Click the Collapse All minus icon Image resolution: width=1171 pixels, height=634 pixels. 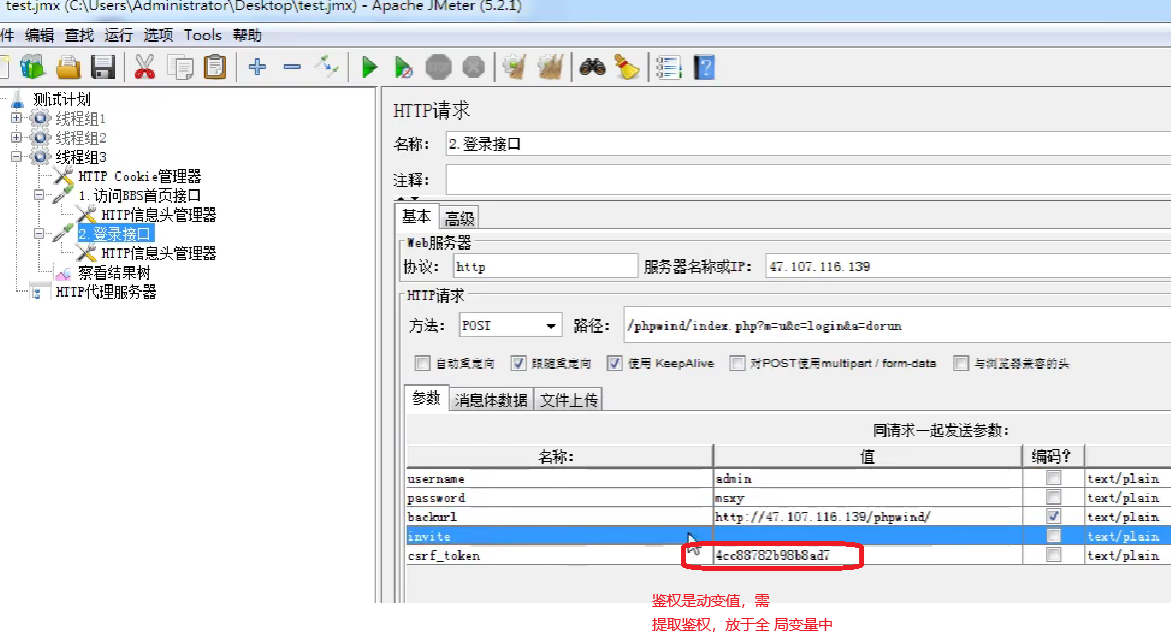(292, 67)
